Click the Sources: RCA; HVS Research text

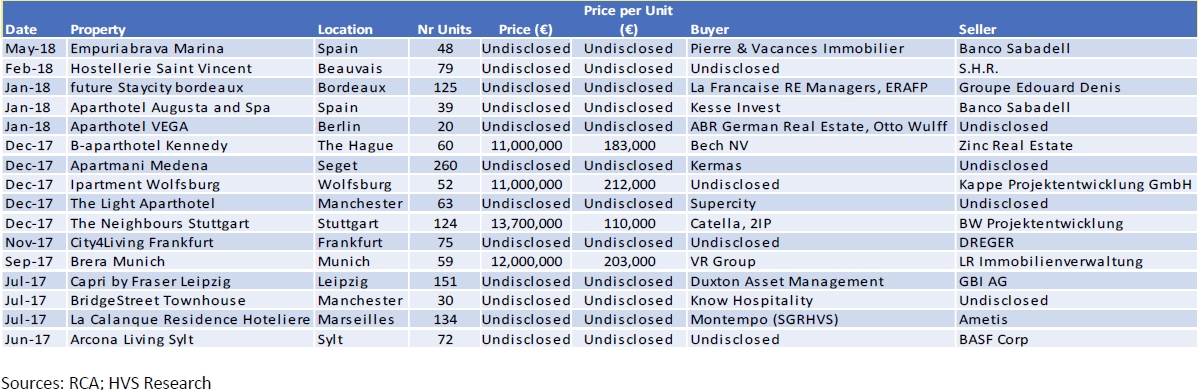[x=107, y=382]
